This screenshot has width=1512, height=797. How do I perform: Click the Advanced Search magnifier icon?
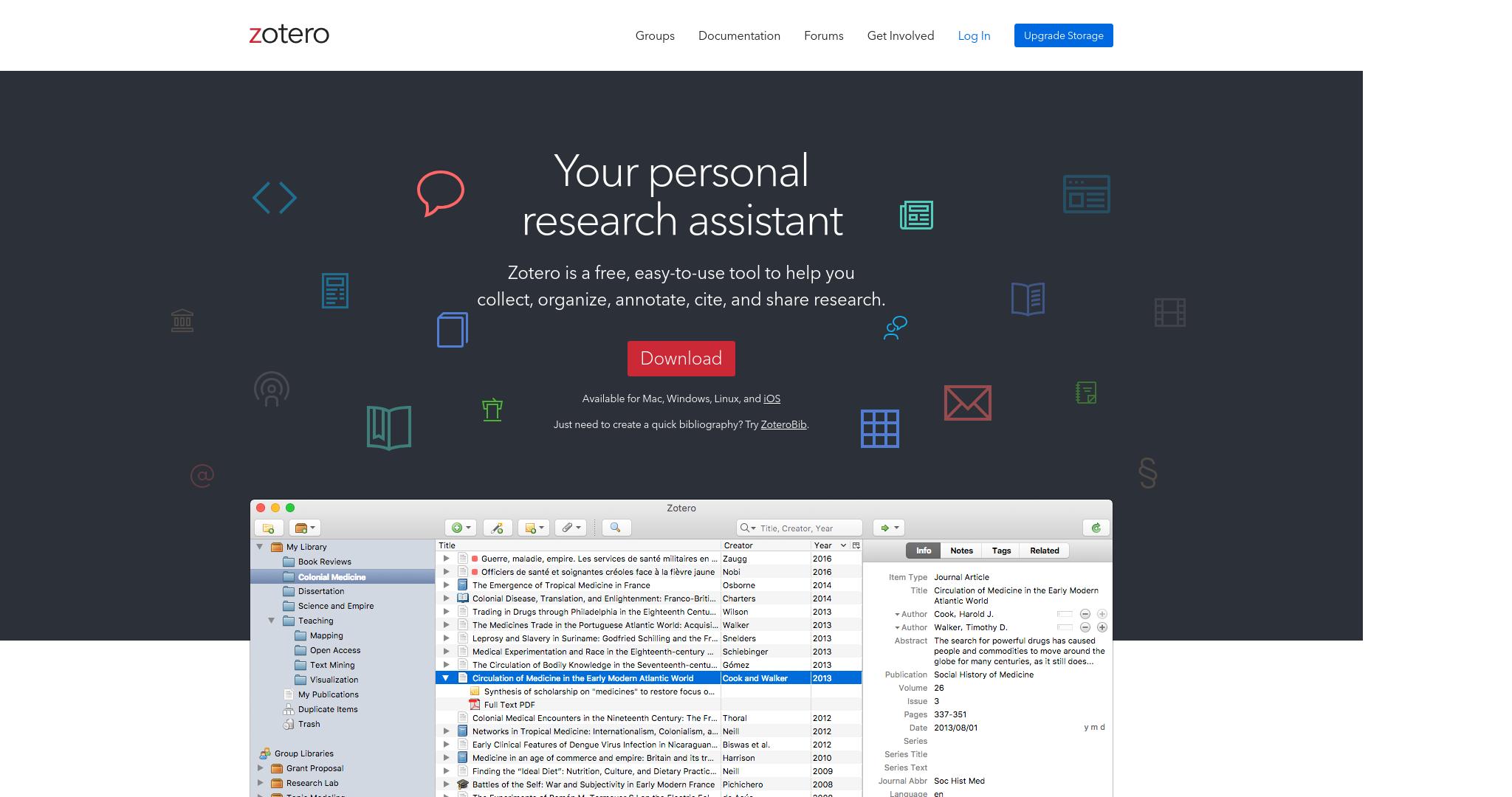click(x=616, y=528)
